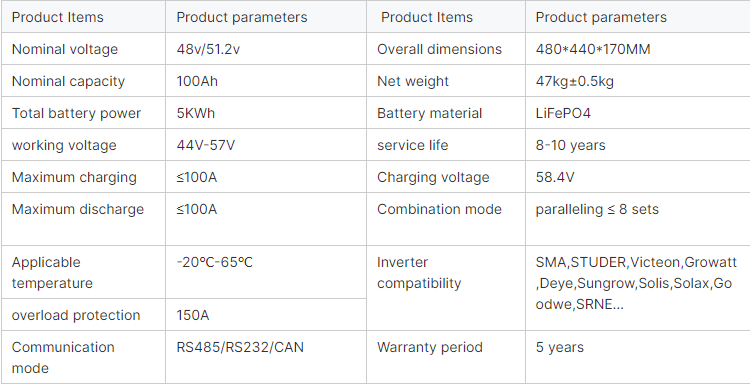Click the working voltage 44V-57V value
This screenshot has height=384, width=750.
click(206, 145)
